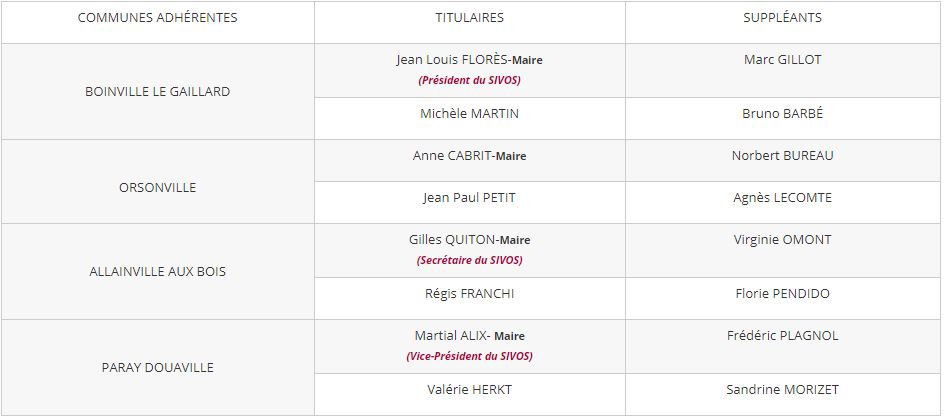Click the SUPPLÉANTS column header

pyautogui.click(x=782, y=18)
